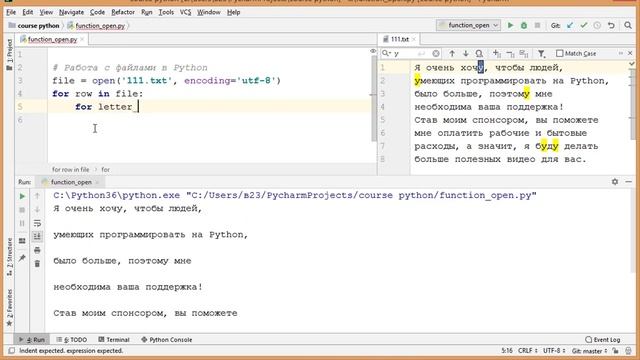Open the File menu
The width and height of the screenshot is (640, 360).
point(11,12)
